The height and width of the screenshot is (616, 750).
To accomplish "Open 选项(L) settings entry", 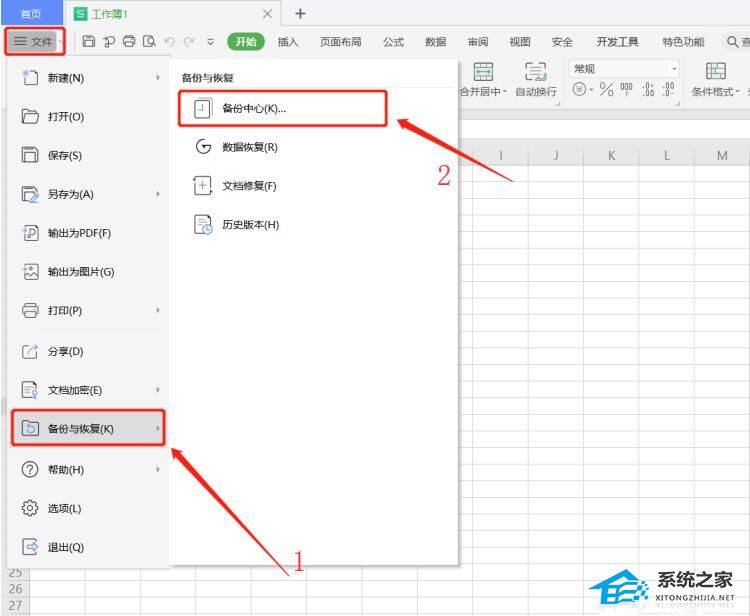I will tap(88, 508).
